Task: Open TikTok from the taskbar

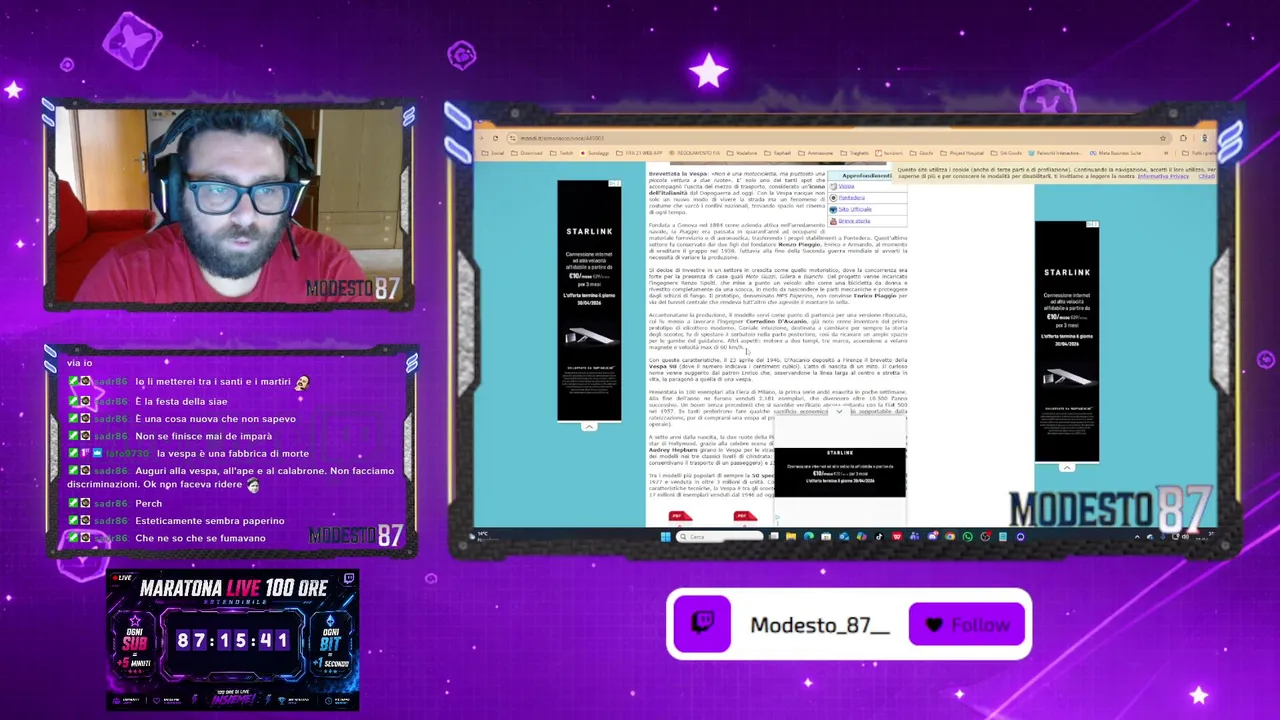Action: (x=878, y=537)
